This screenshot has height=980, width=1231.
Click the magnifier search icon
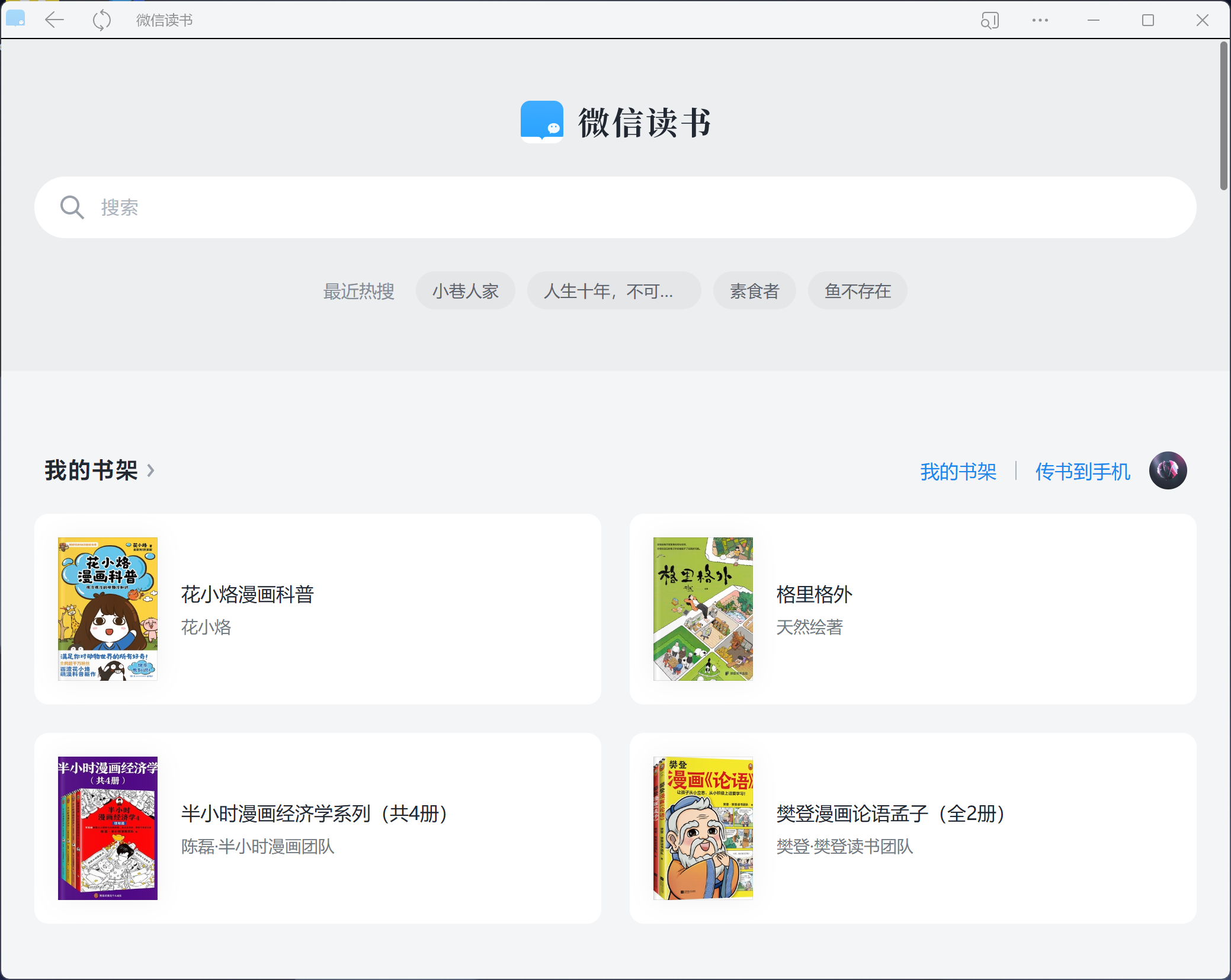pyautogui.click(x=72, y=207)
